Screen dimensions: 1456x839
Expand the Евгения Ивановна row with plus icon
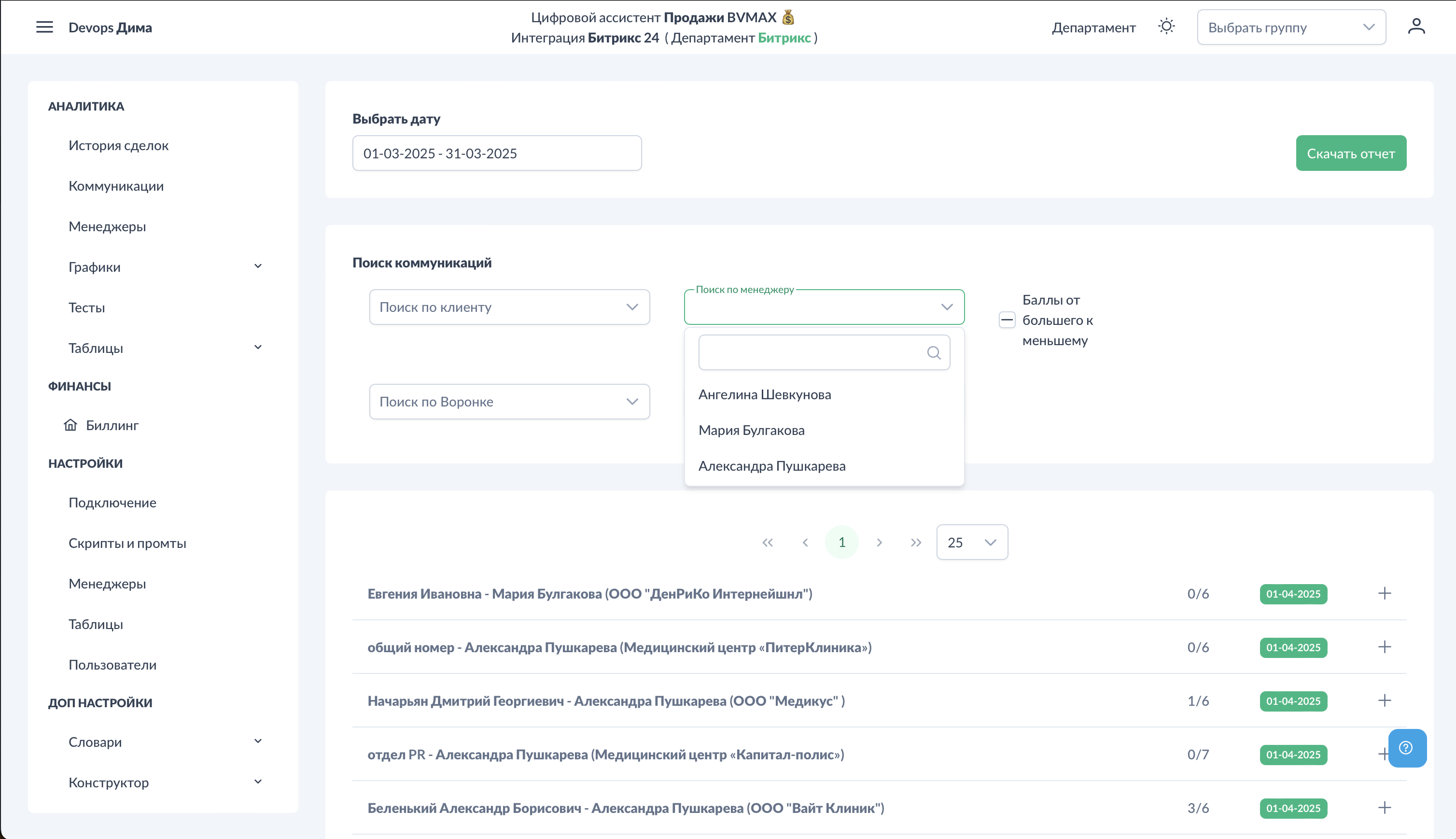(1385, 593)
